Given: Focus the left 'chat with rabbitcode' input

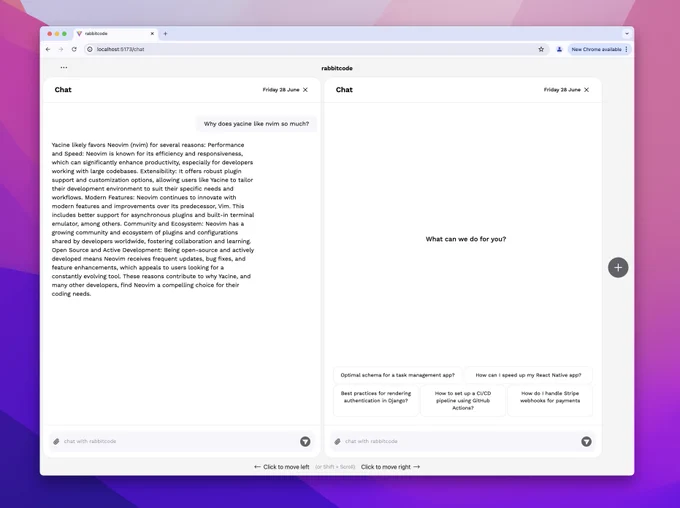Looking at the screenshot, I should click(x=180, y=441).
